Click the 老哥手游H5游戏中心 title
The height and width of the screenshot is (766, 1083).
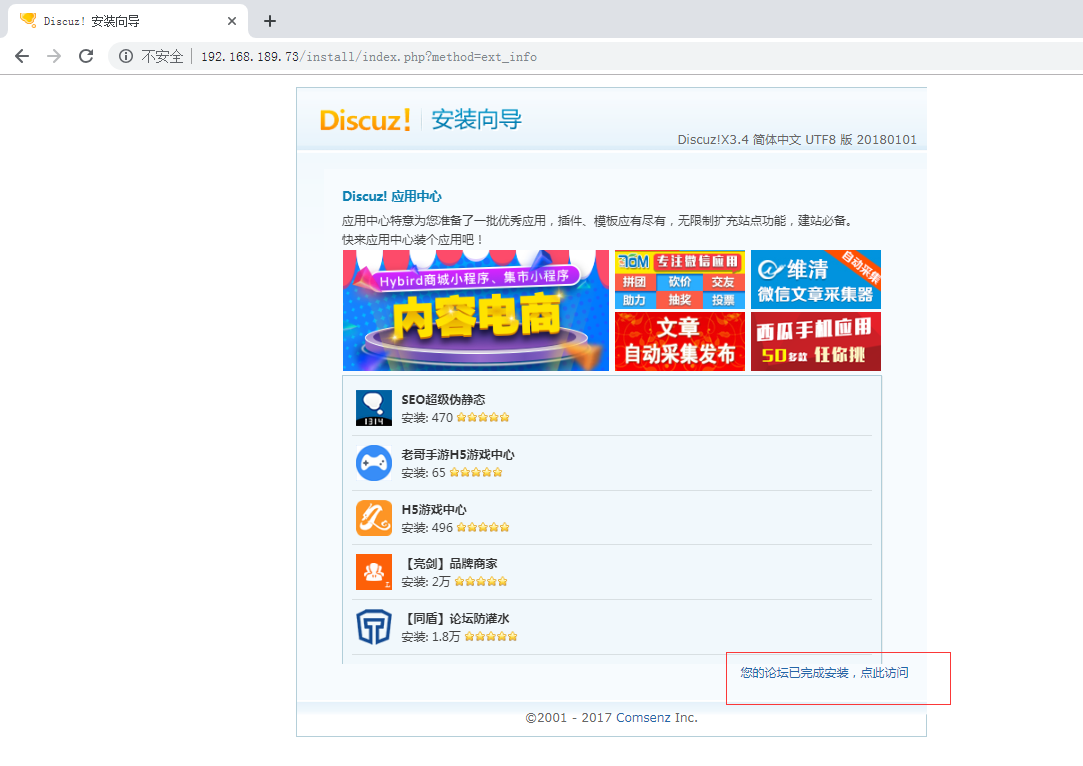click(458, 454)
